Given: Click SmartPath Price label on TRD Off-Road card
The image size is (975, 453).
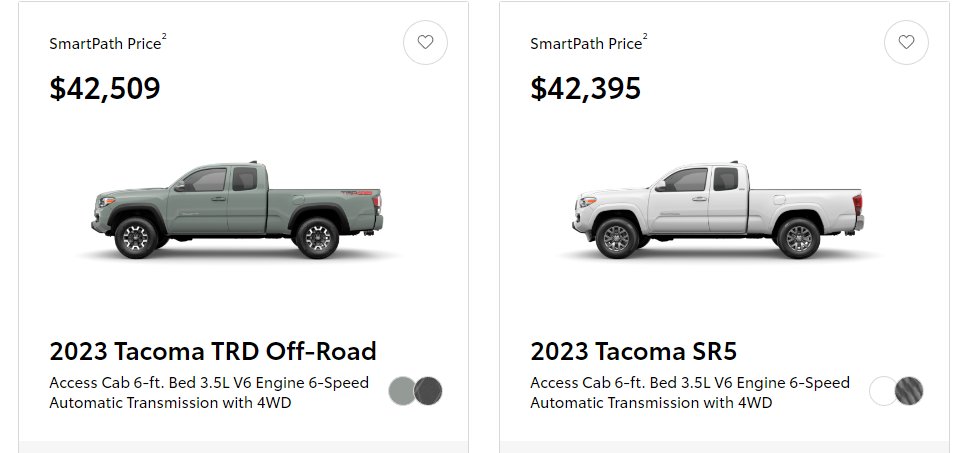Looking at the screenshot, I should (x=105, y=44).
